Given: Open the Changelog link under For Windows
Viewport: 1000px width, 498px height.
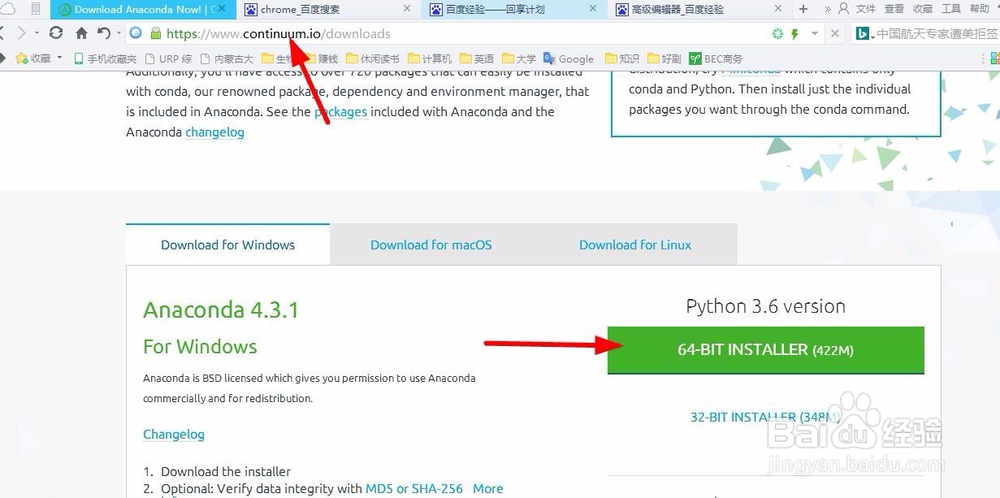Looking at the screenshot, I should coord(174,435).
